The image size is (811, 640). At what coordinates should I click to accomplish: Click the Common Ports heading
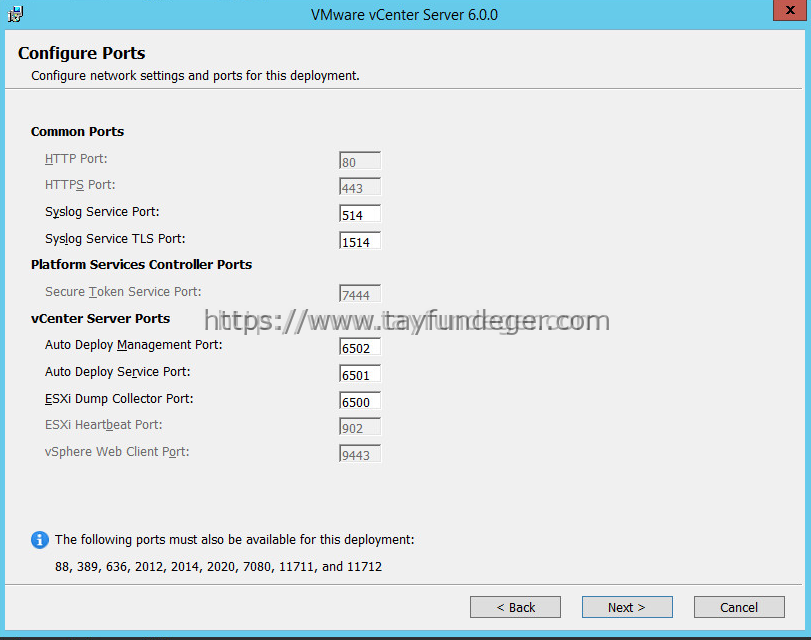coord(78,131)
